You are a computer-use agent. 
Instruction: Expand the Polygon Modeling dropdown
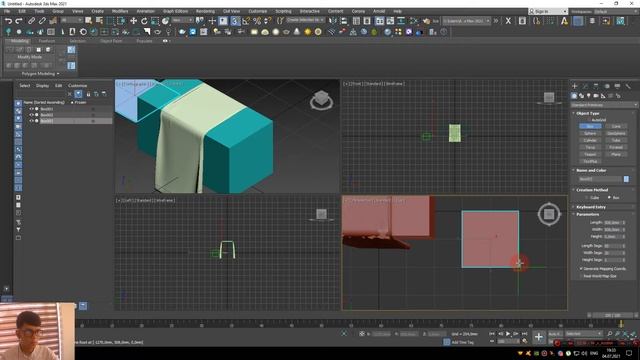pyautogui.click(x=40, y=74)
